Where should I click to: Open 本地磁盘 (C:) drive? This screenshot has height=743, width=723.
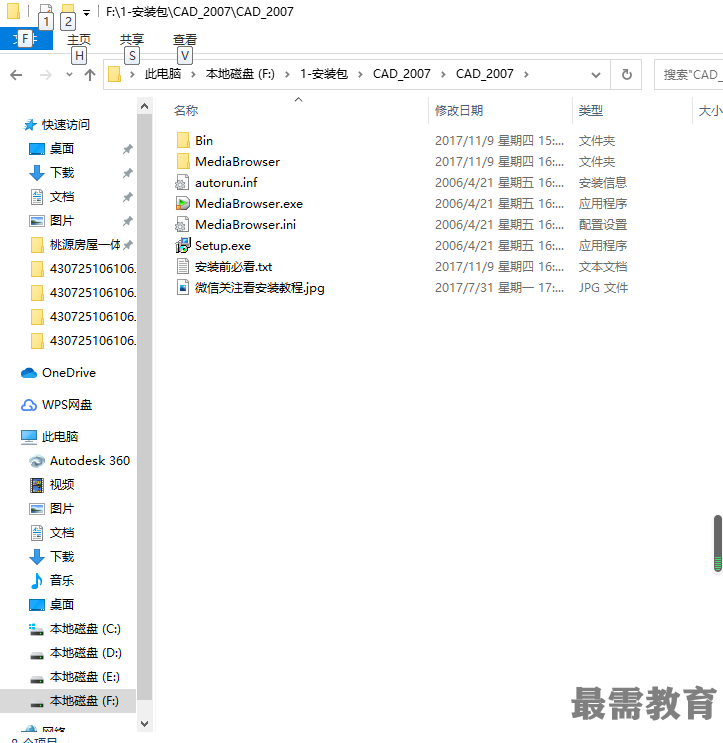coord(85,629)
